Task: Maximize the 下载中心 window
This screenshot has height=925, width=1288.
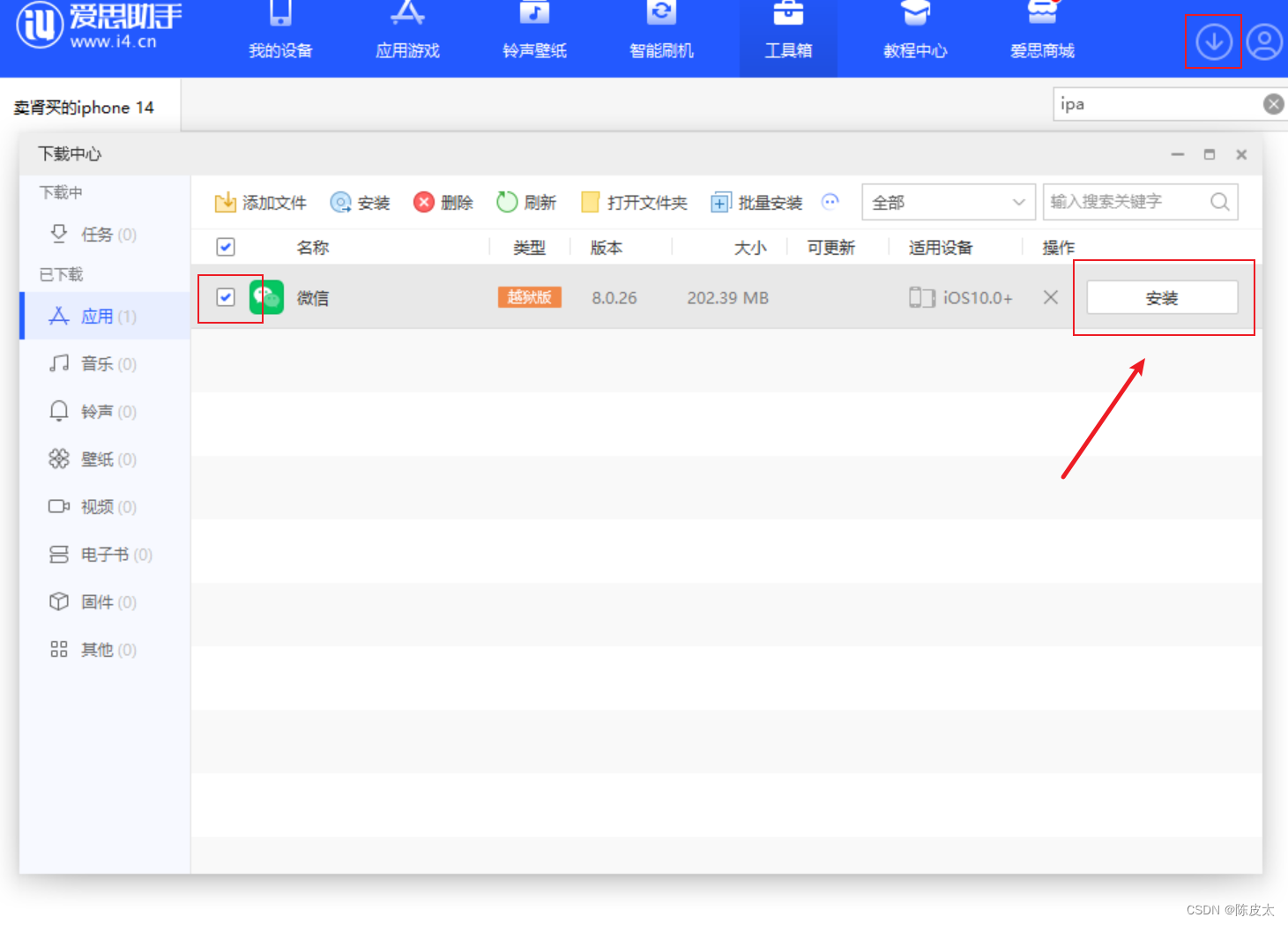Action: tap(1210, 154)
